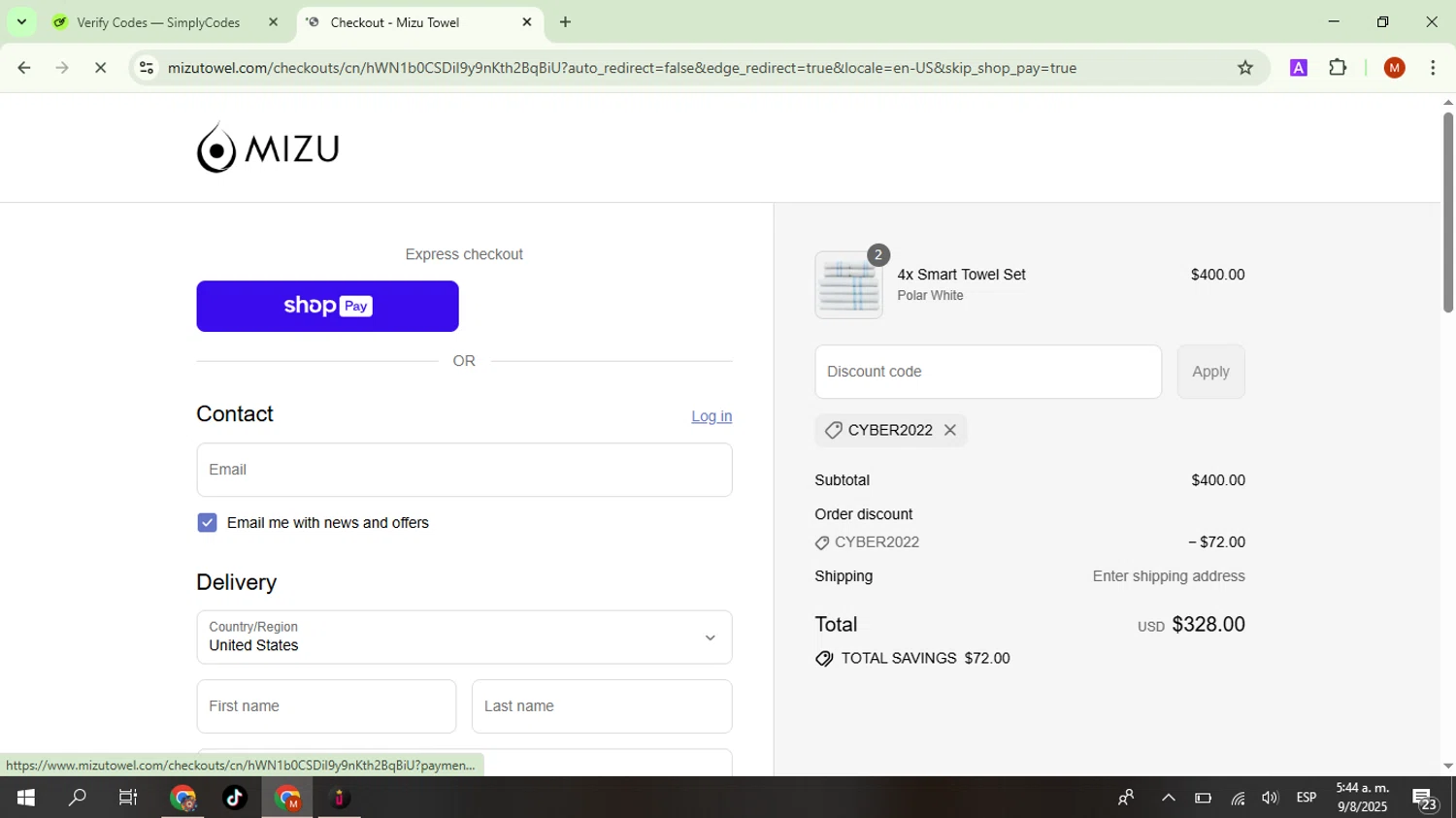The width and height of the screenshot is (1456, 818).
Task: Open People icon in system tray
Action: [x=1126, y=798]
